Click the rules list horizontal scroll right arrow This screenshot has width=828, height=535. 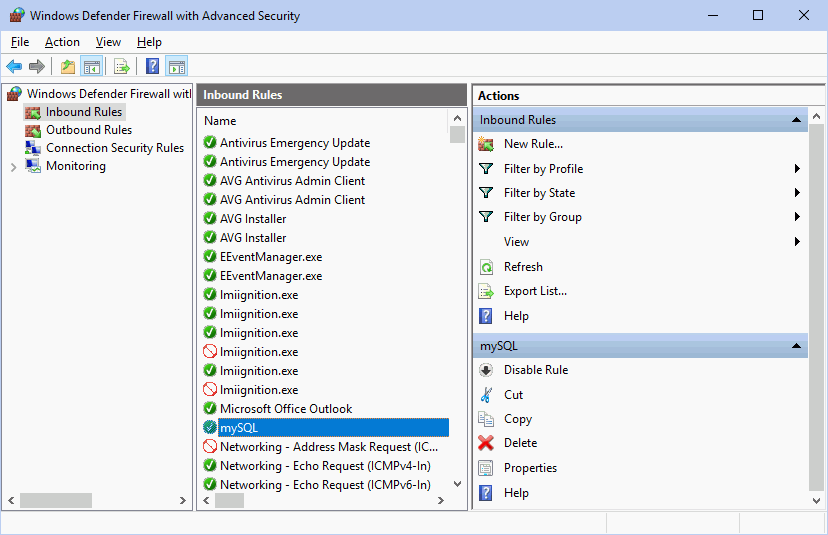(x=441, y=500)
